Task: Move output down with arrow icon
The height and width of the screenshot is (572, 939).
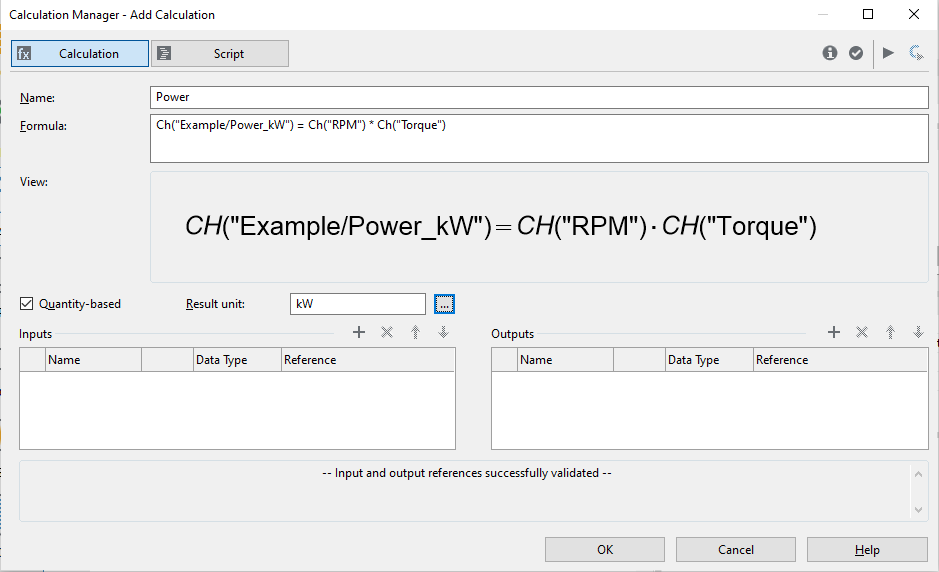Action: tap(918, 333)
